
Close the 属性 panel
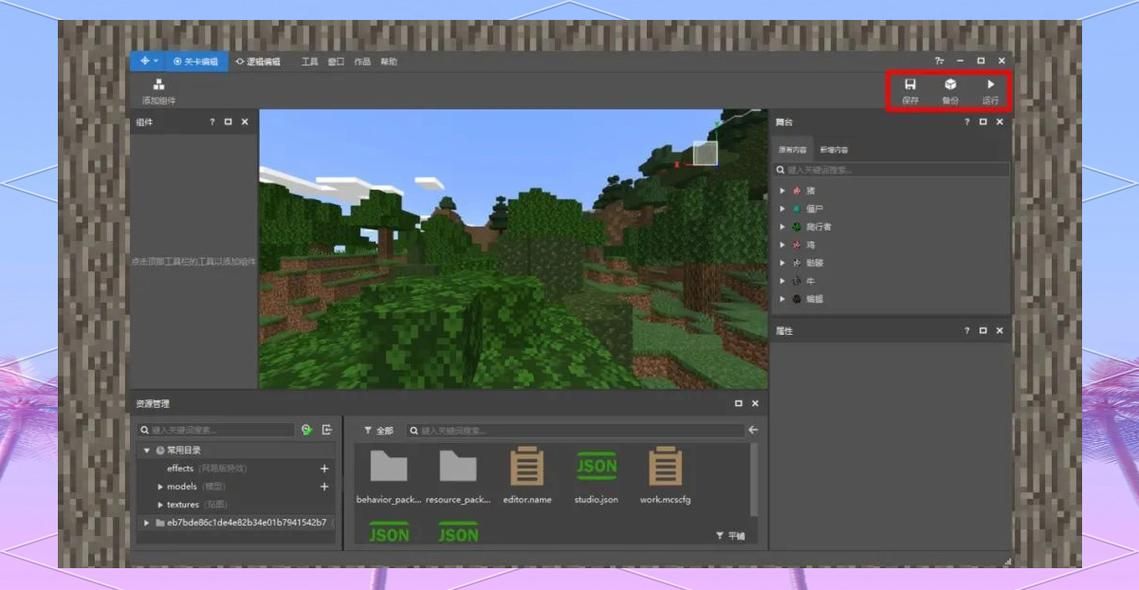1000,331
